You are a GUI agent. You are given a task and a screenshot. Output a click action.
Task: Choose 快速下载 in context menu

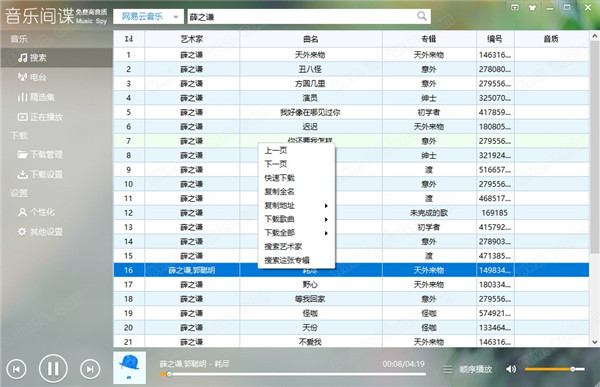pos(297,178)
